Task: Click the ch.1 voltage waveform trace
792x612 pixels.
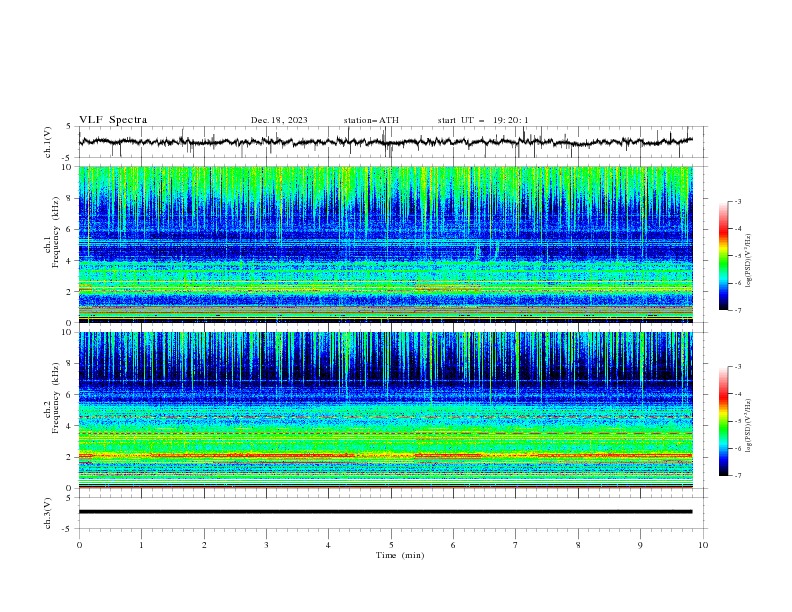Action: point(385,142)
